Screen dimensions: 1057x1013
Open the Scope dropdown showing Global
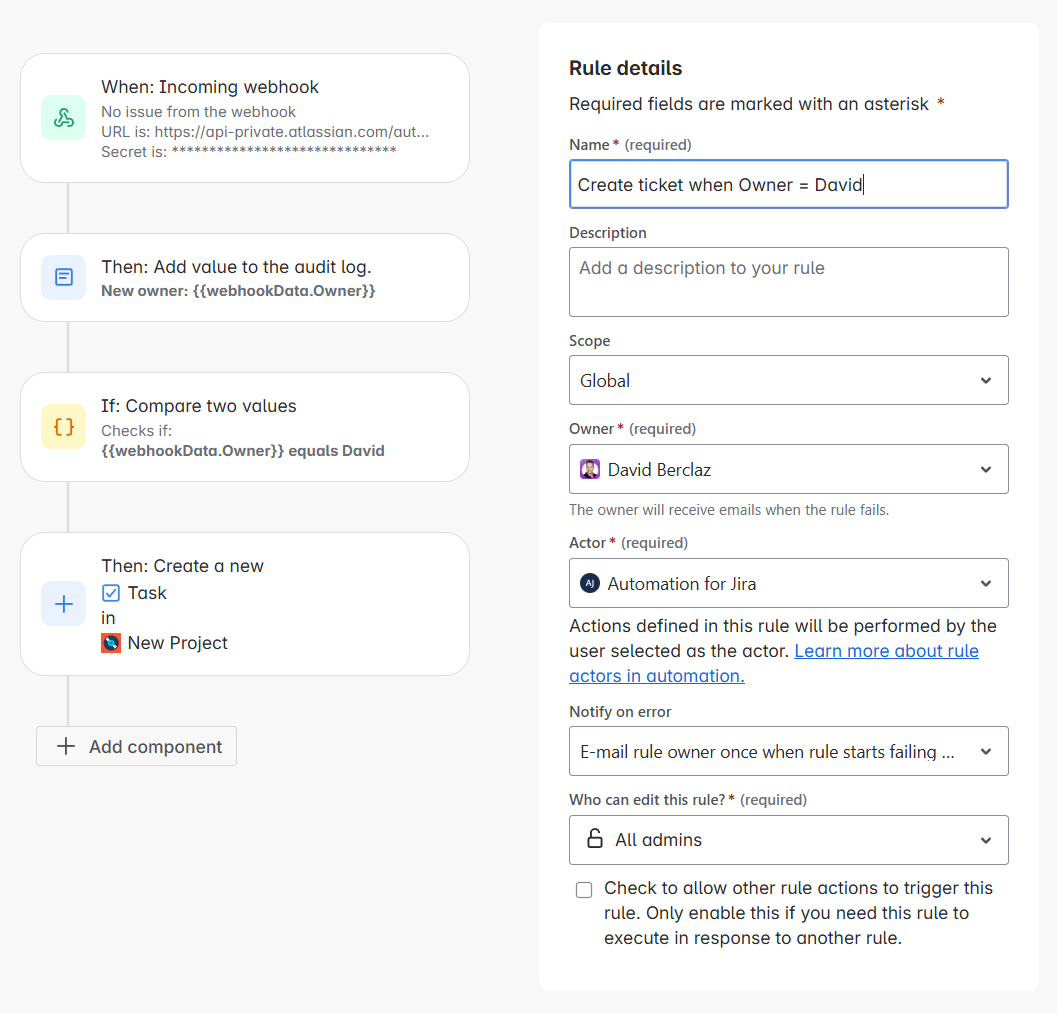[x=788, y=380]
